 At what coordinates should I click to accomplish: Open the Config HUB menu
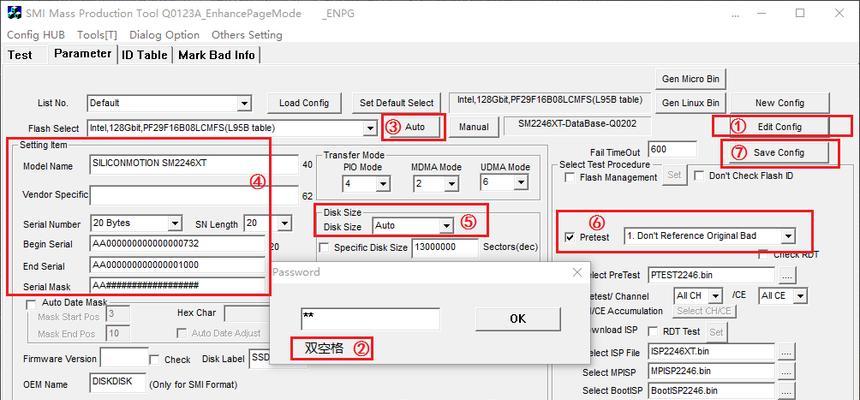coord(36,35)
